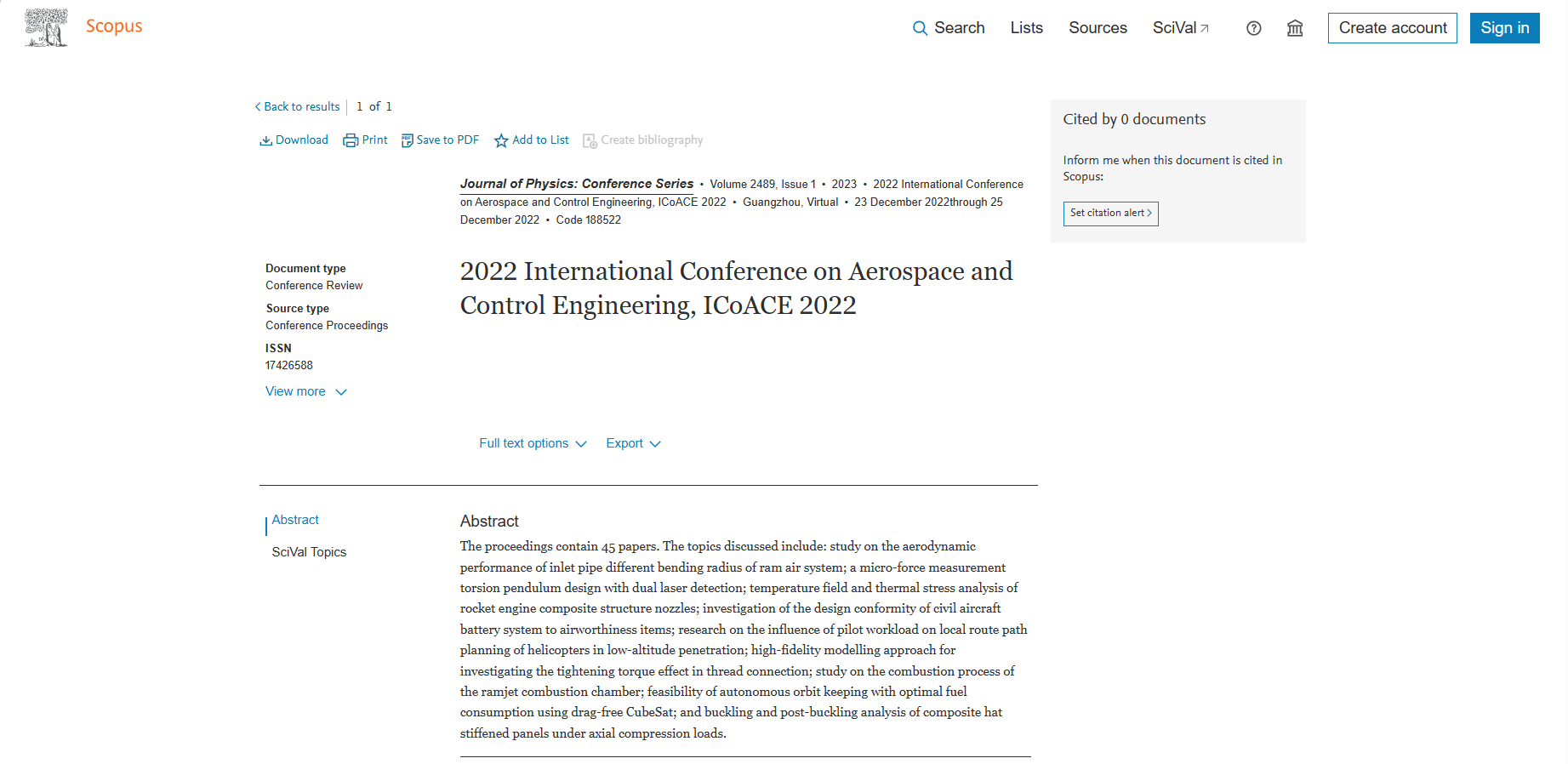1568x764 pixels.
Task: Click the ISSN value 17426588
Action: (289, 365)
